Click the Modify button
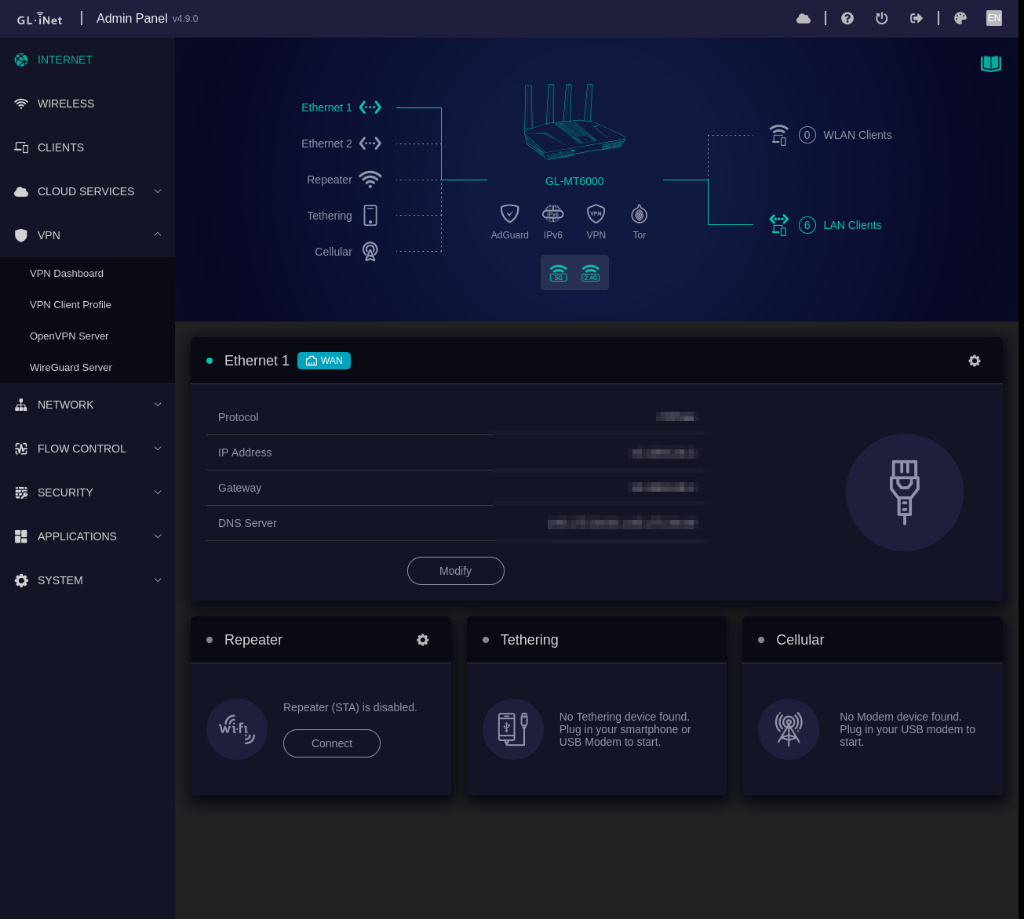1024x919 pixels. tap(455, 571)
